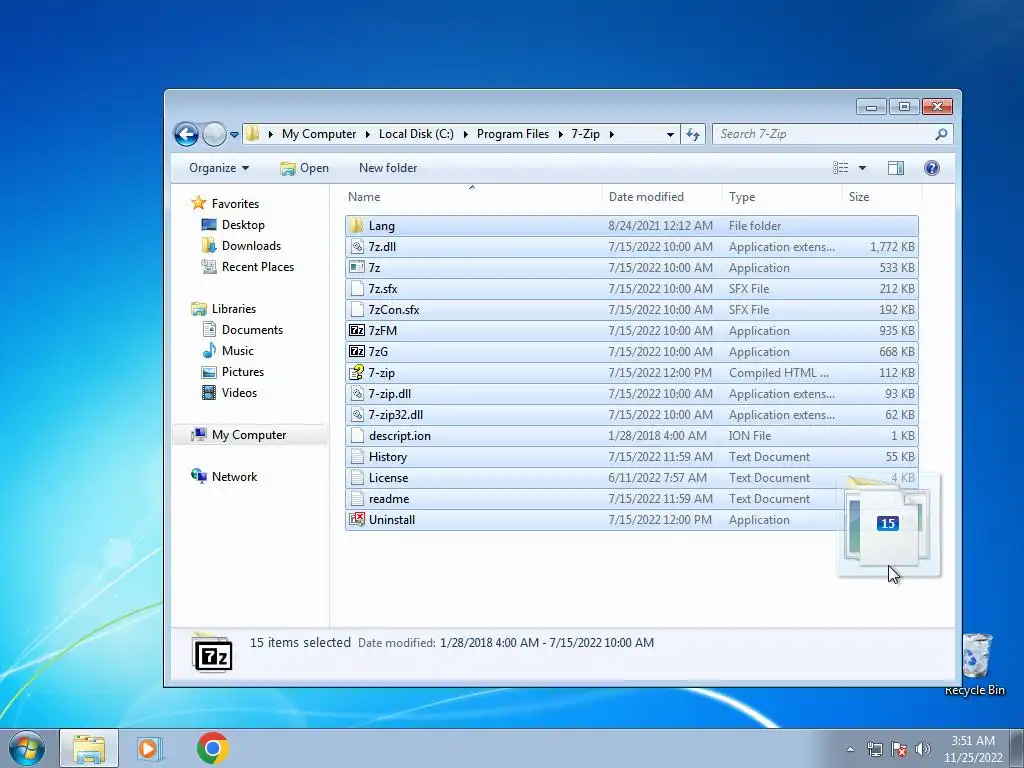Click the readme text document icon

[357, 499]
